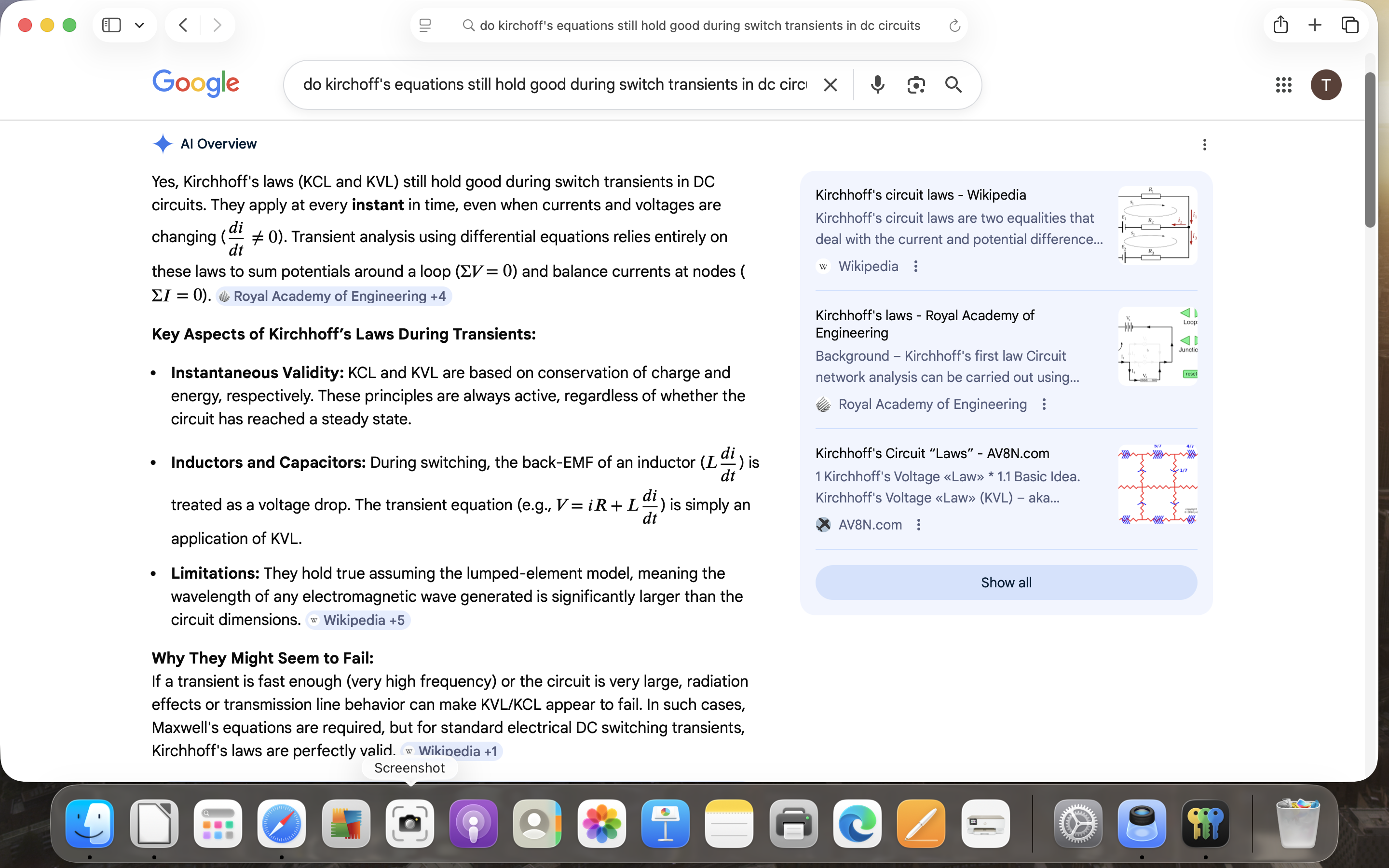
Task: Clear the search query with X
Action: coord(830,85)
